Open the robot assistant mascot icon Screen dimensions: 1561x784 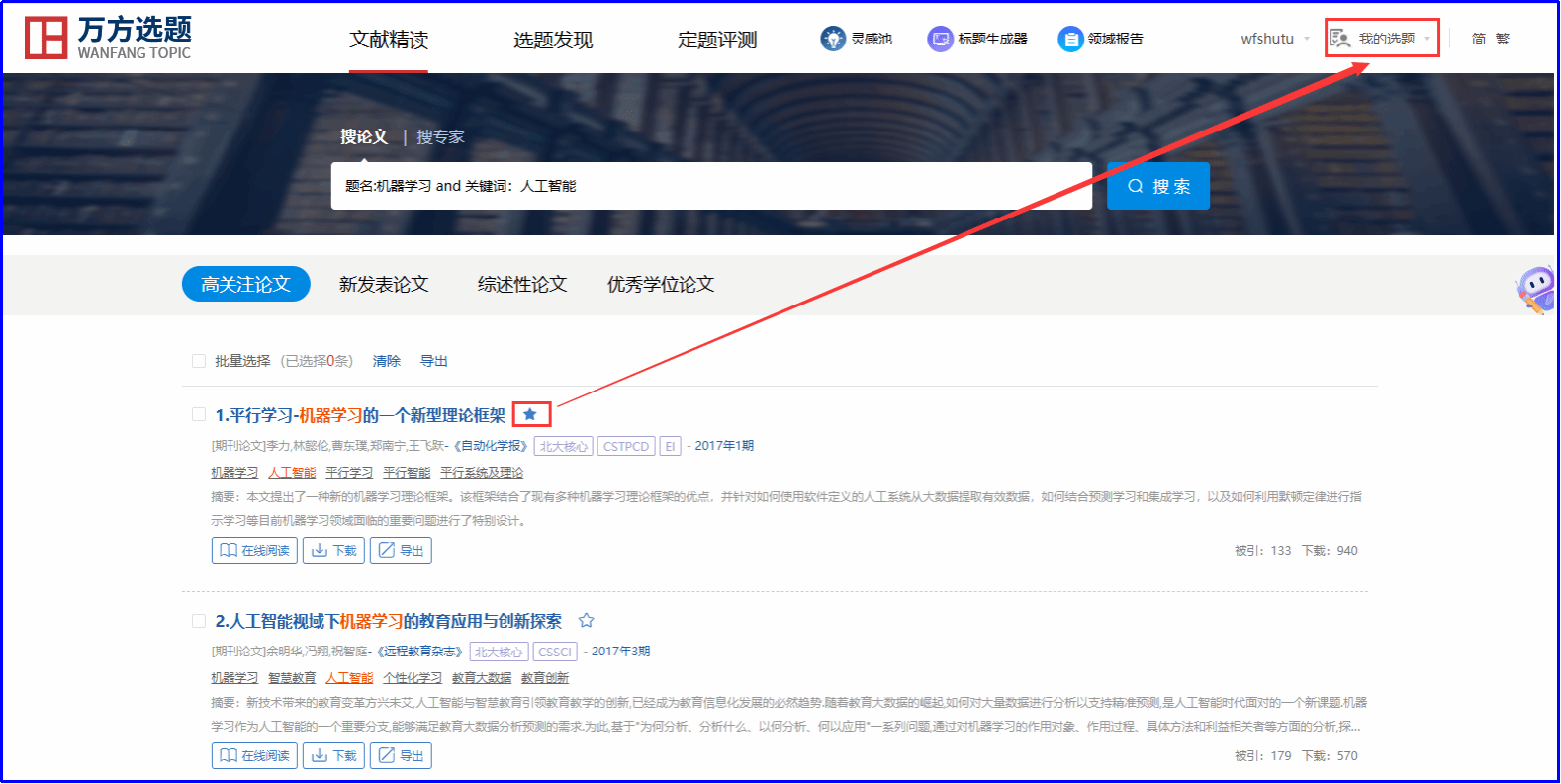(x=1534, y=290)
